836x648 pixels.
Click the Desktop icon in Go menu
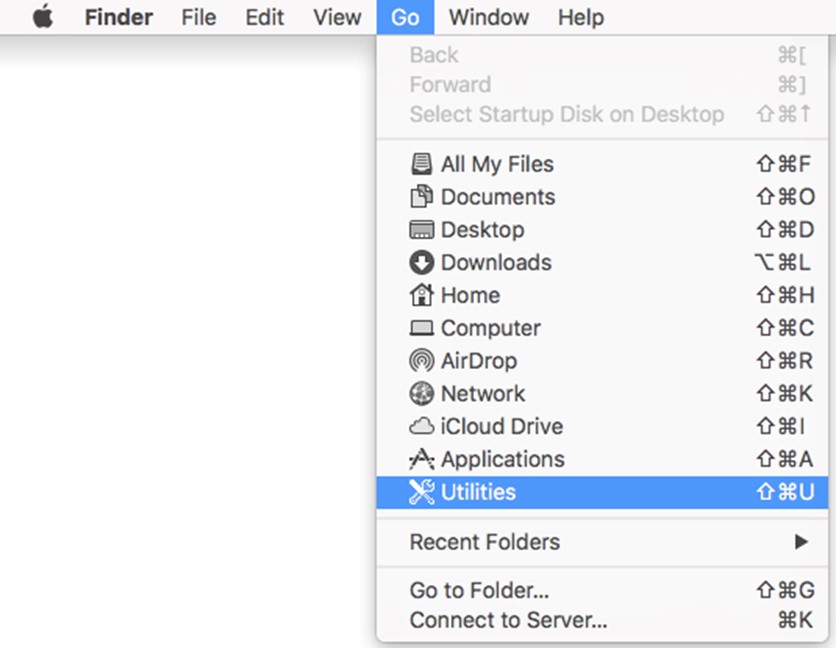tap(422, 230)
